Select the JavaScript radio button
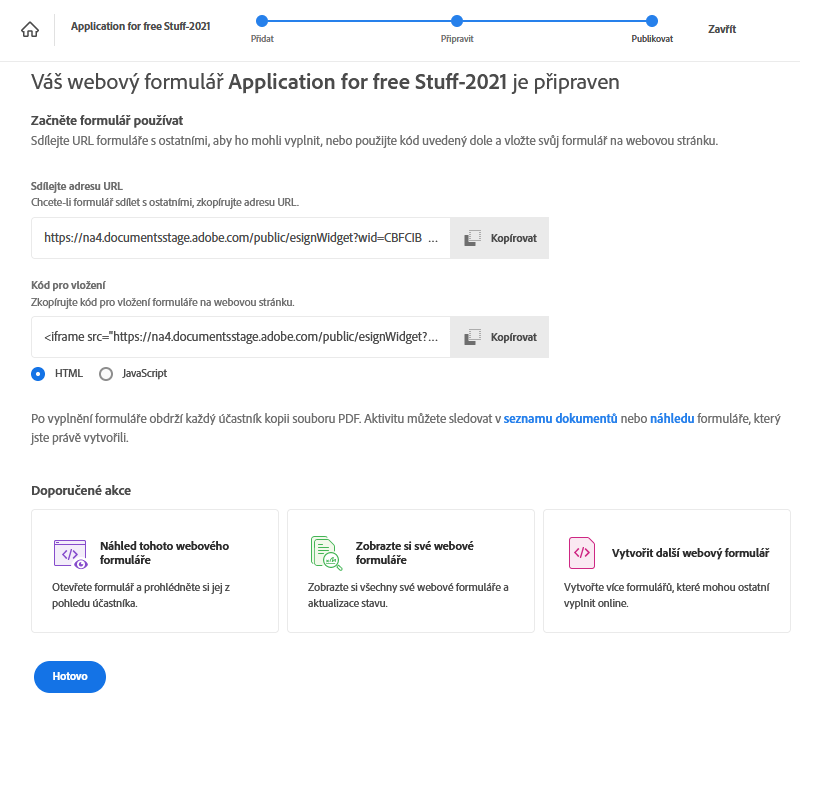 point(106,374)
